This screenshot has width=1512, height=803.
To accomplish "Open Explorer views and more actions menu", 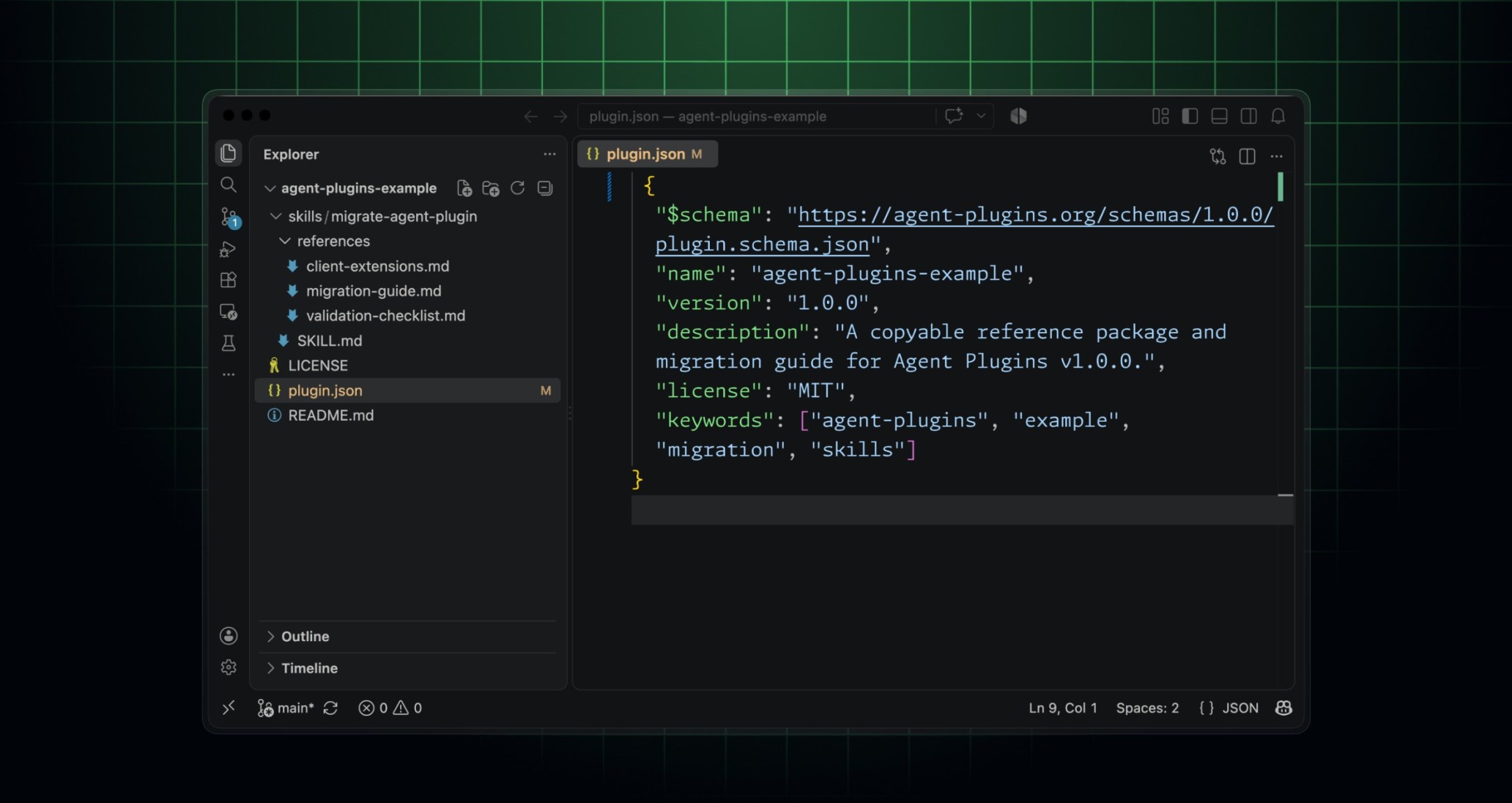I will click(x=549, y=155).
